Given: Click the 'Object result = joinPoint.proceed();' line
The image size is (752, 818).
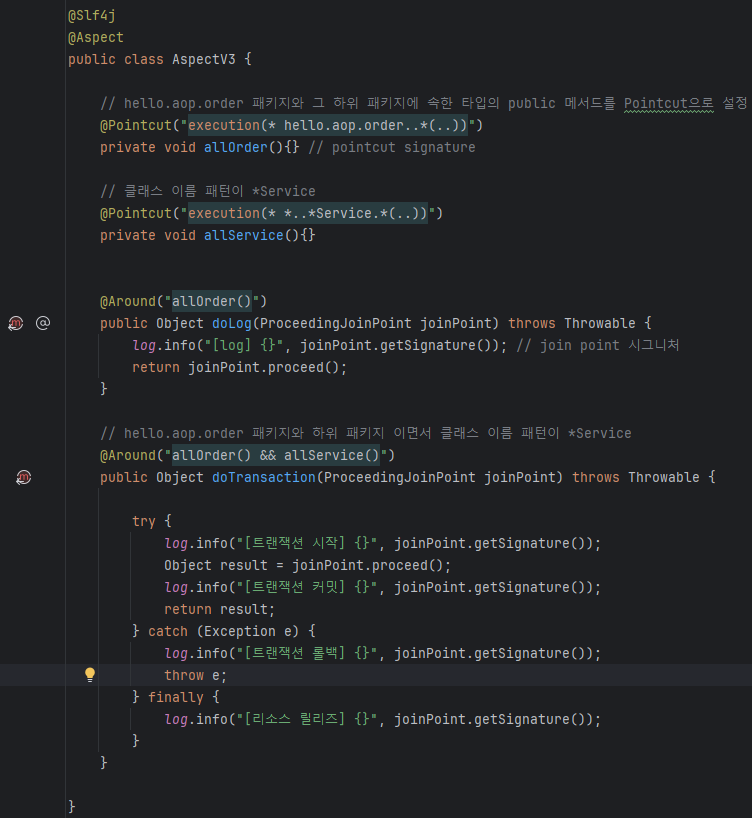Looking at the screenshot, I should (307, 565).
